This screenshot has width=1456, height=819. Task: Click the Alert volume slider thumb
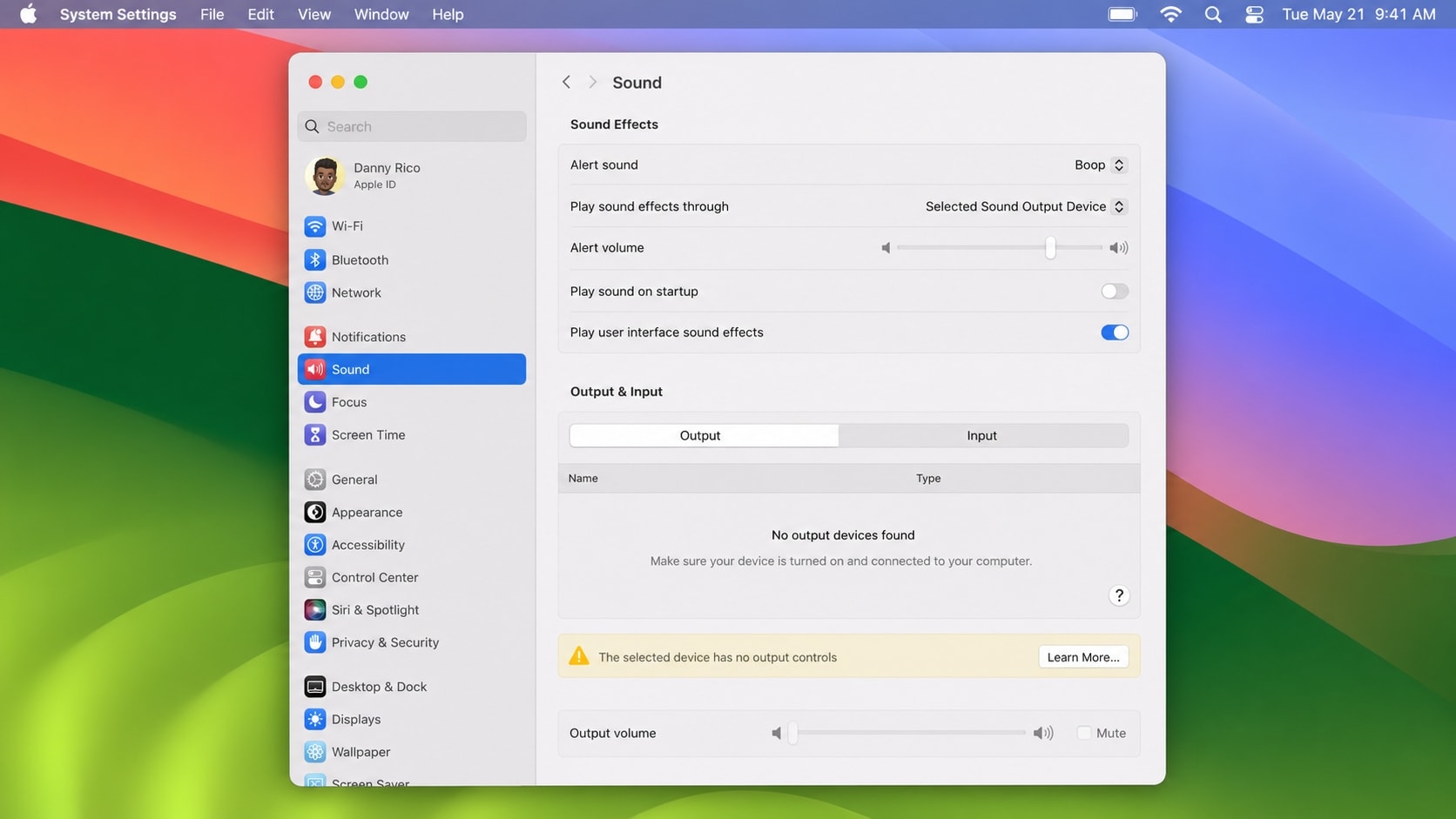click(1050, 248)
